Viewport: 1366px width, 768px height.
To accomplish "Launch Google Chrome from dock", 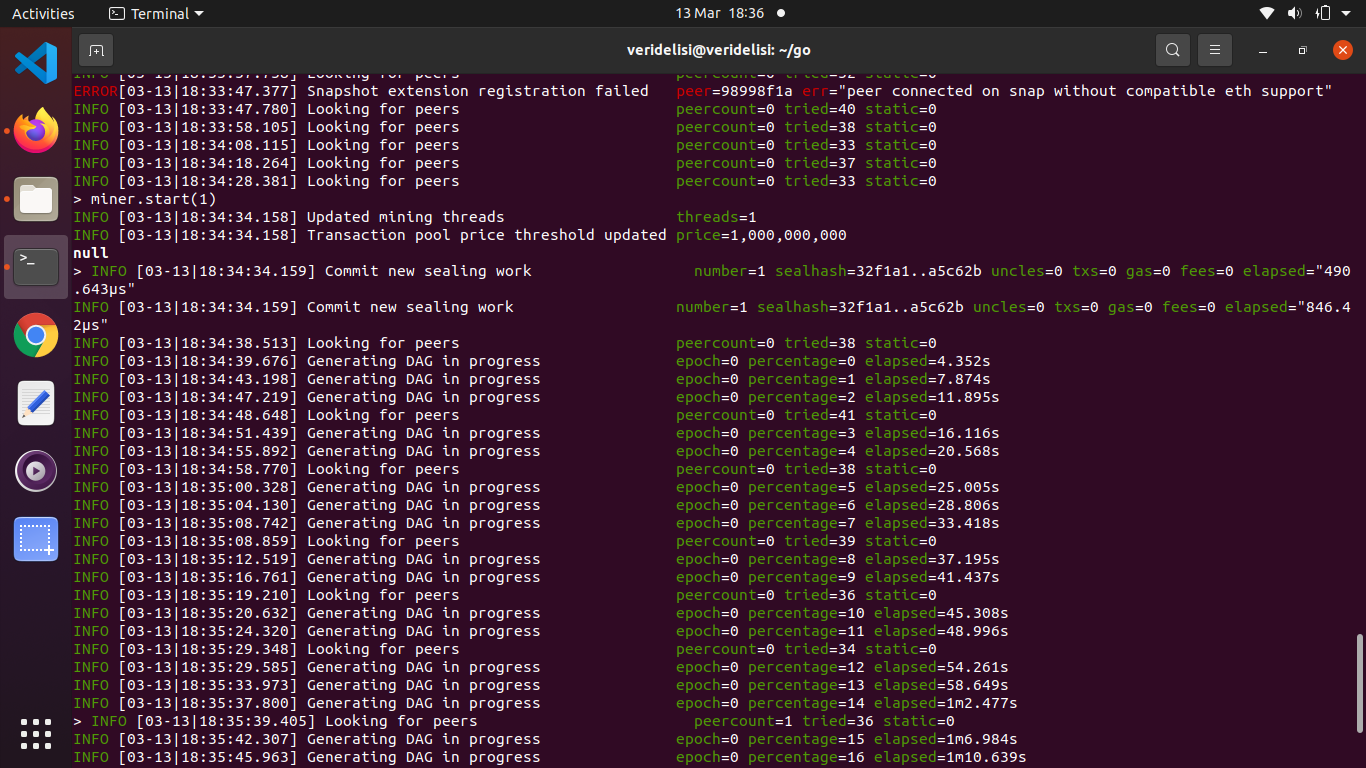I will pyautogui.click(x=36, y=335).
